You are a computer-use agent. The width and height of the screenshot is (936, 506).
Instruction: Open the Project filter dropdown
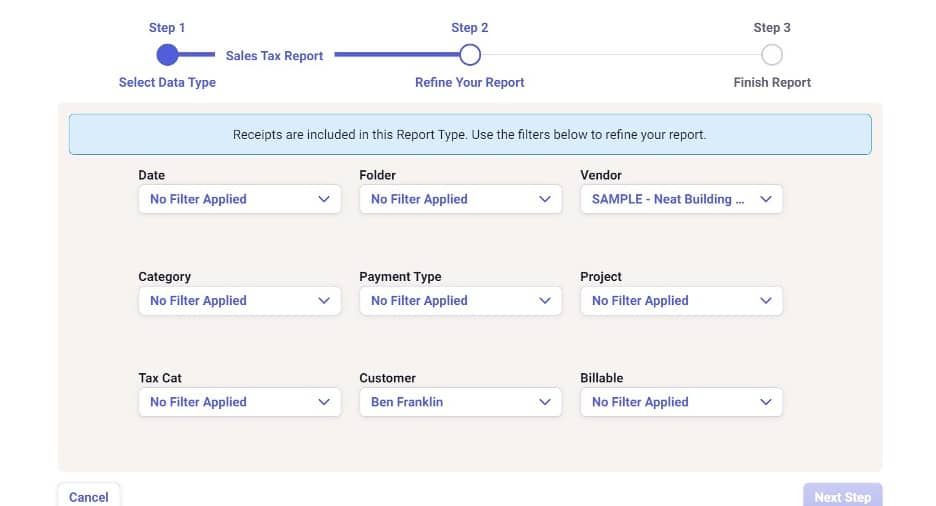(681, 301)
